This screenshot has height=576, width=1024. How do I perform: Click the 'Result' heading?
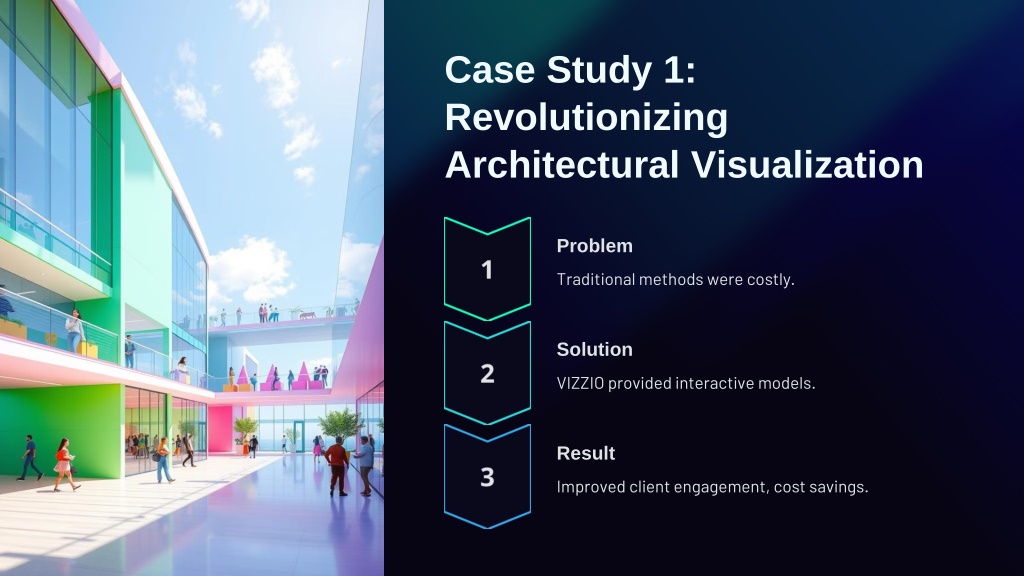586,453
